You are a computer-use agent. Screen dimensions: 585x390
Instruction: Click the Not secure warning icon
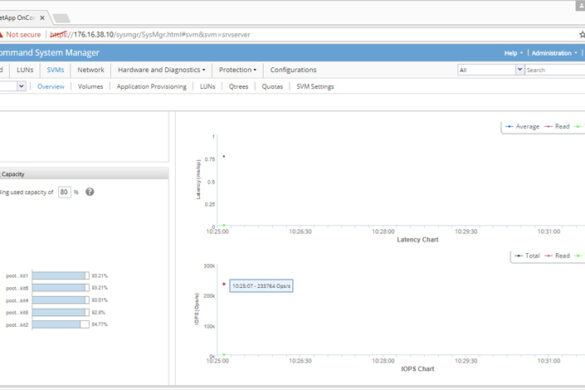1,34
